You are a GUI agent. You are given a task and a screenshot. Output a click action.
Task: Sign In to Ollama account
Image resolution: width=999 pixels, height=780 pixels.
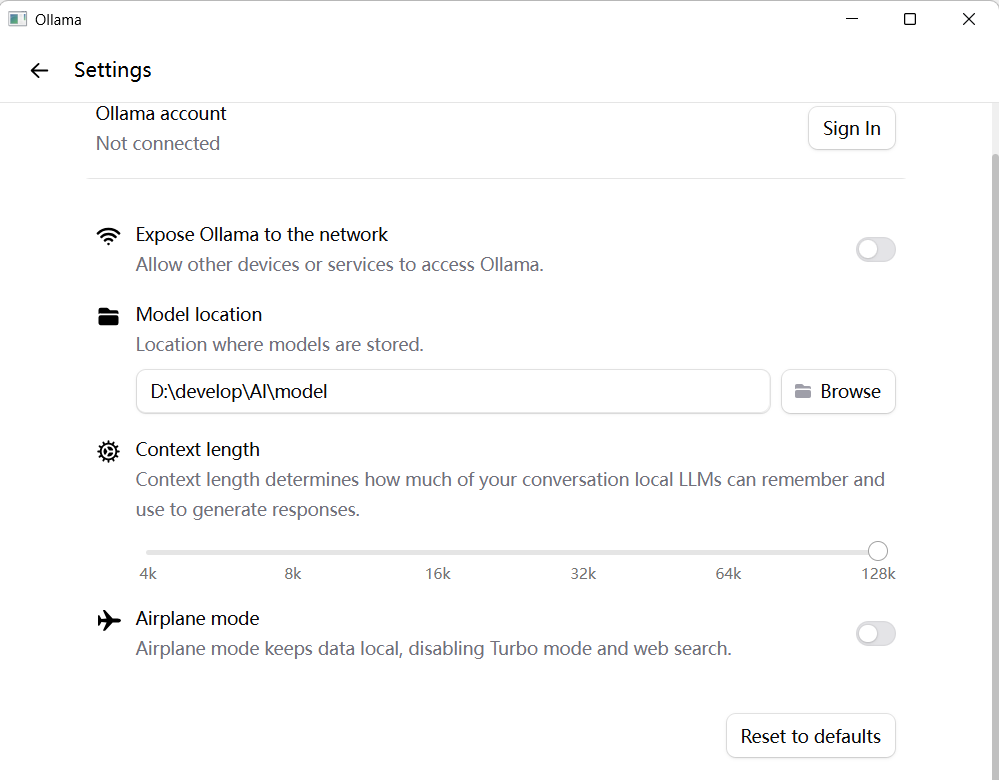tap(851, 128)
